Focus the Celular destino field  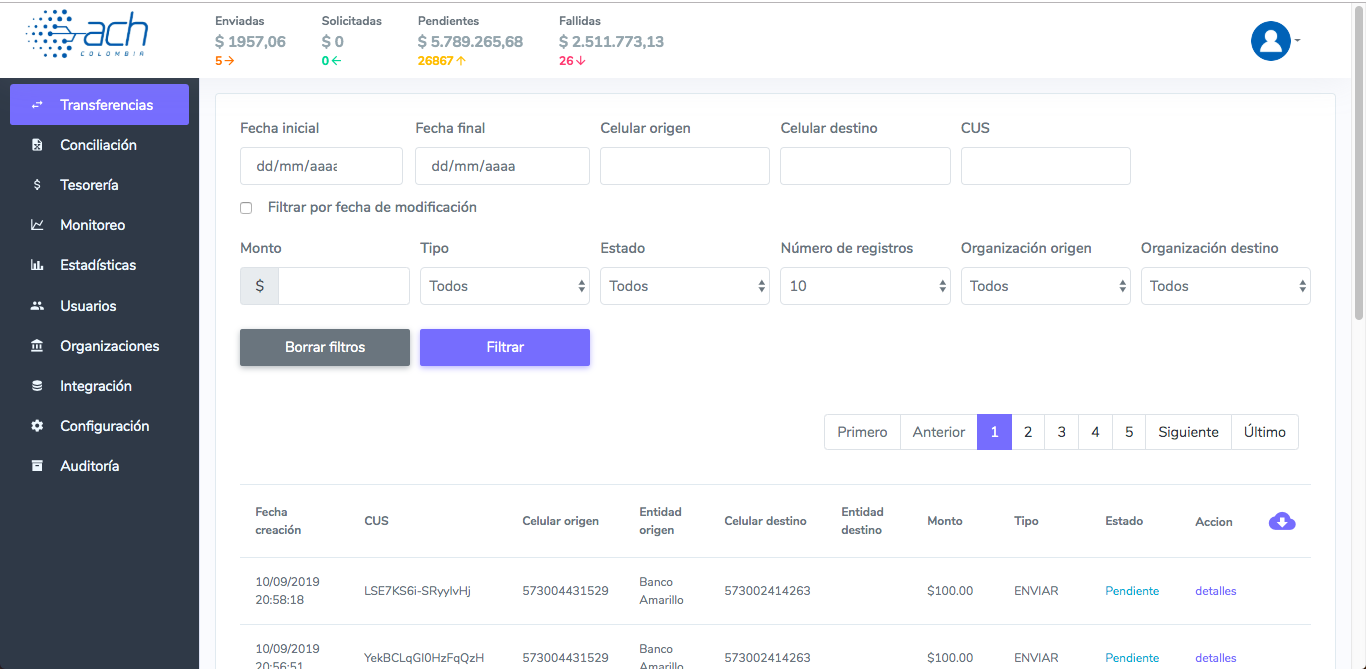coord(865,166)
